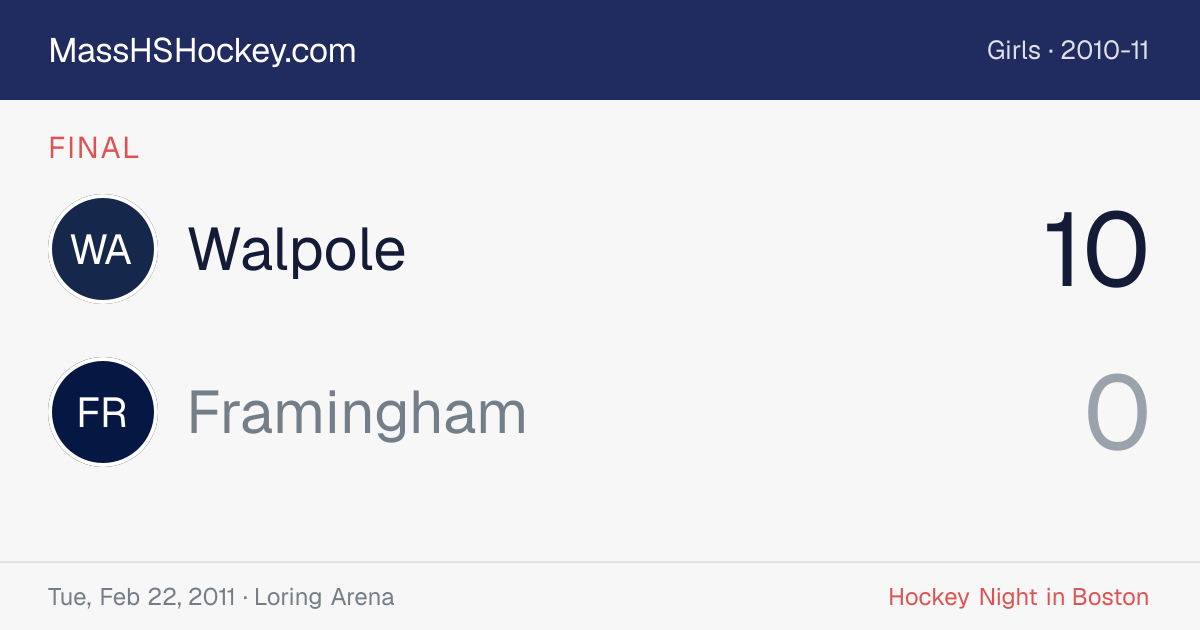Click Framingham's score of 0
This screenshot has height=630, width=1200.
(x=1117, y=412)
